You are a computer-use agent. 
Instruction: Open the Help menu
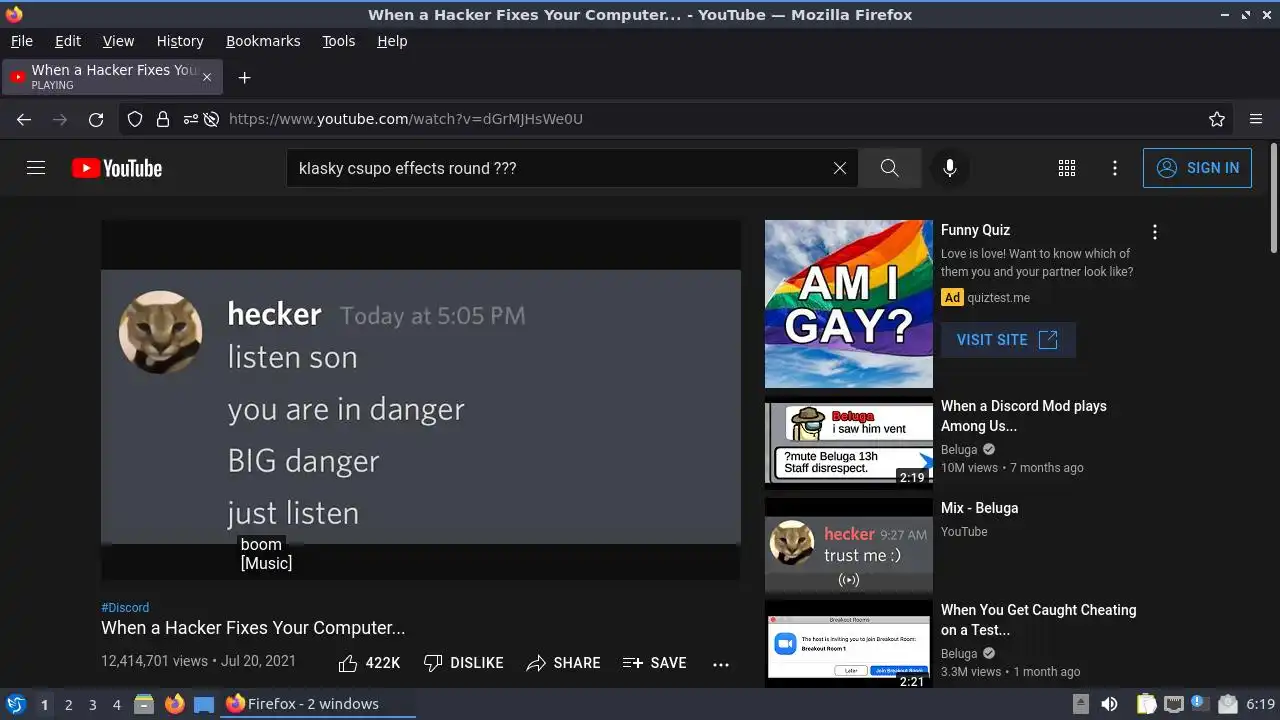[x=392, y=41]
